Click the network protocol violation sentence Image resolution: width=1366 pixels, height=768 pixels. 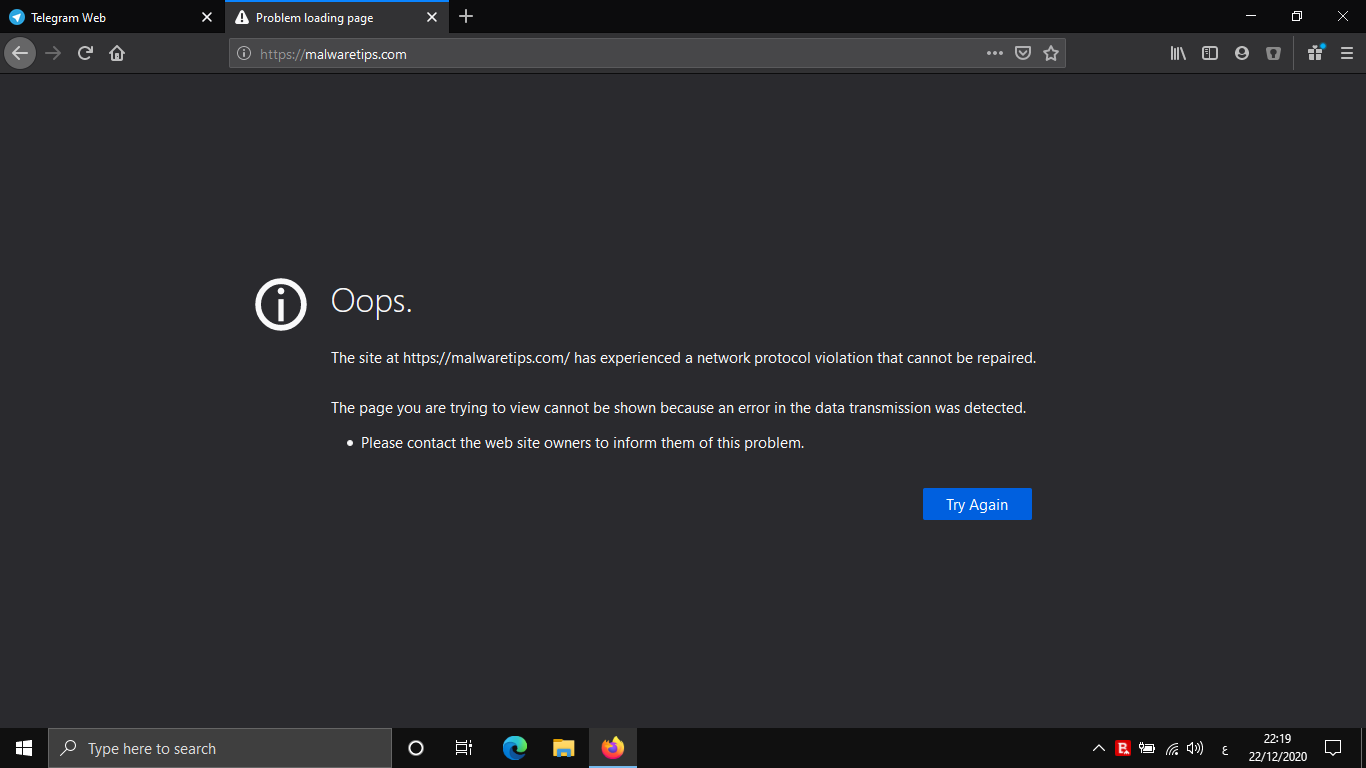pyautogui.click(x=683, y=358)
